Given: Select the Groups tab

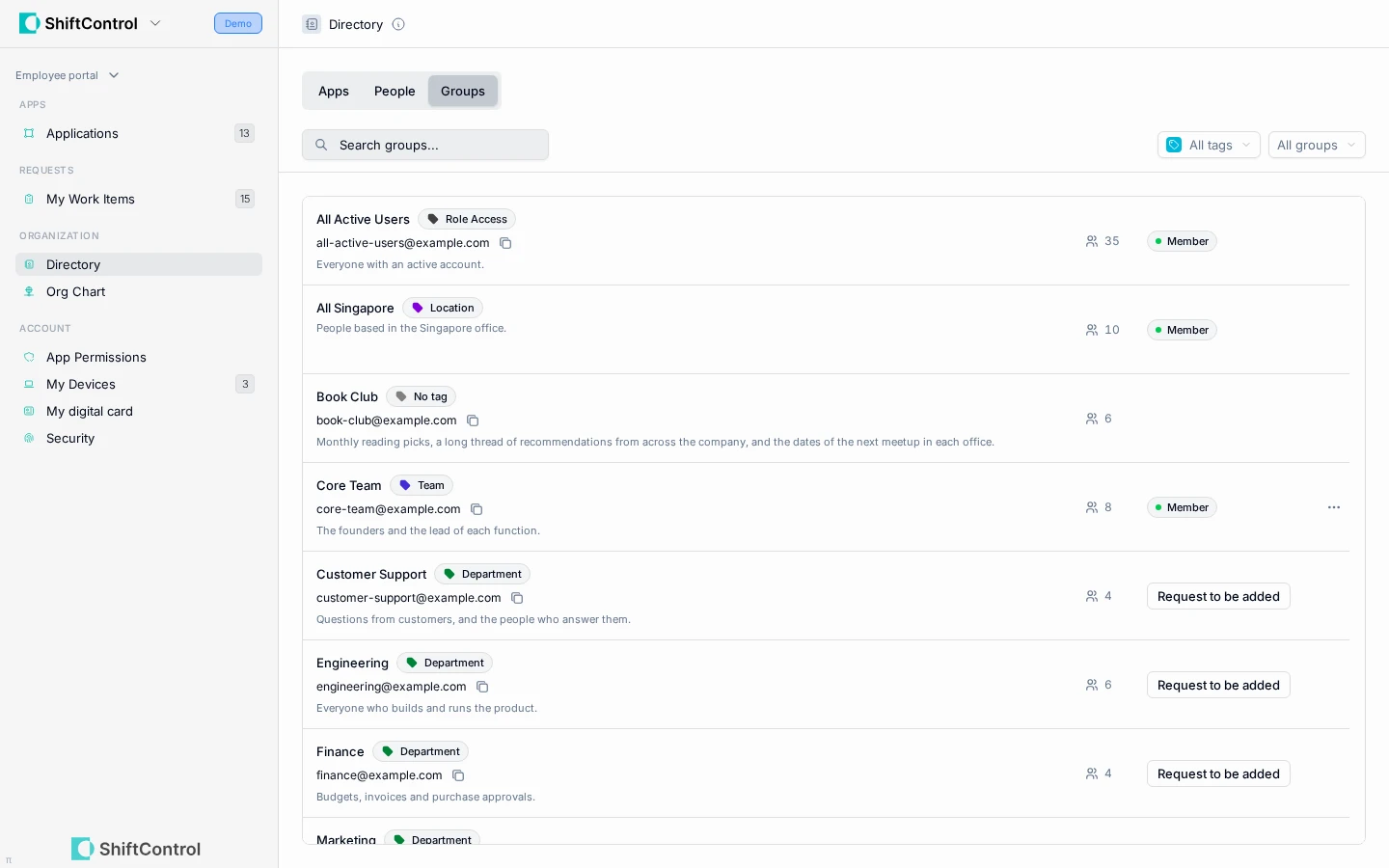Looking at the screenshot, I should [463, 91].
